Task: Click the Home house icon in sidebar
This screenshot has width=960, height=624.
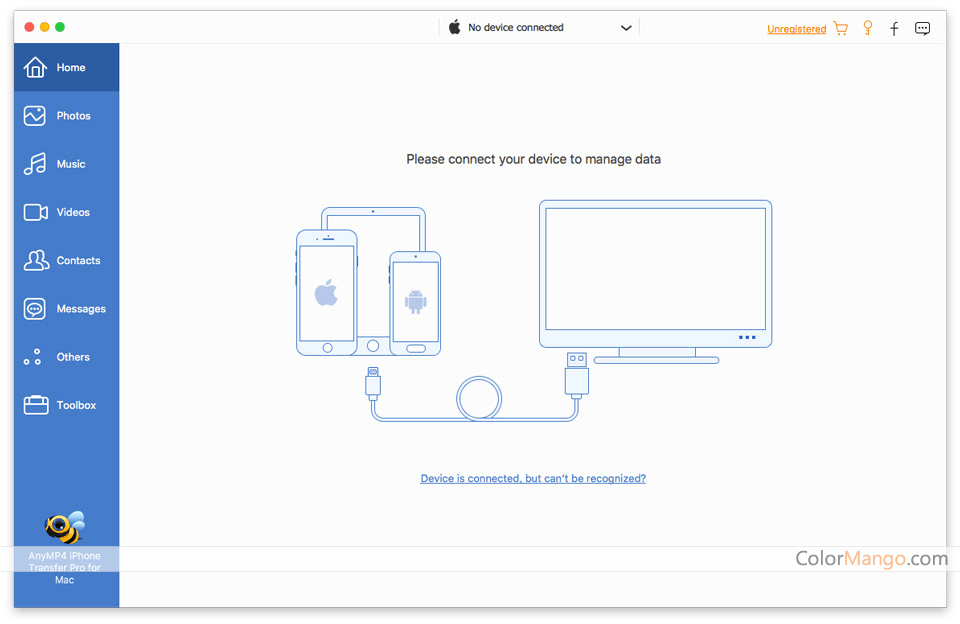Action: click(x=35, y=68)
